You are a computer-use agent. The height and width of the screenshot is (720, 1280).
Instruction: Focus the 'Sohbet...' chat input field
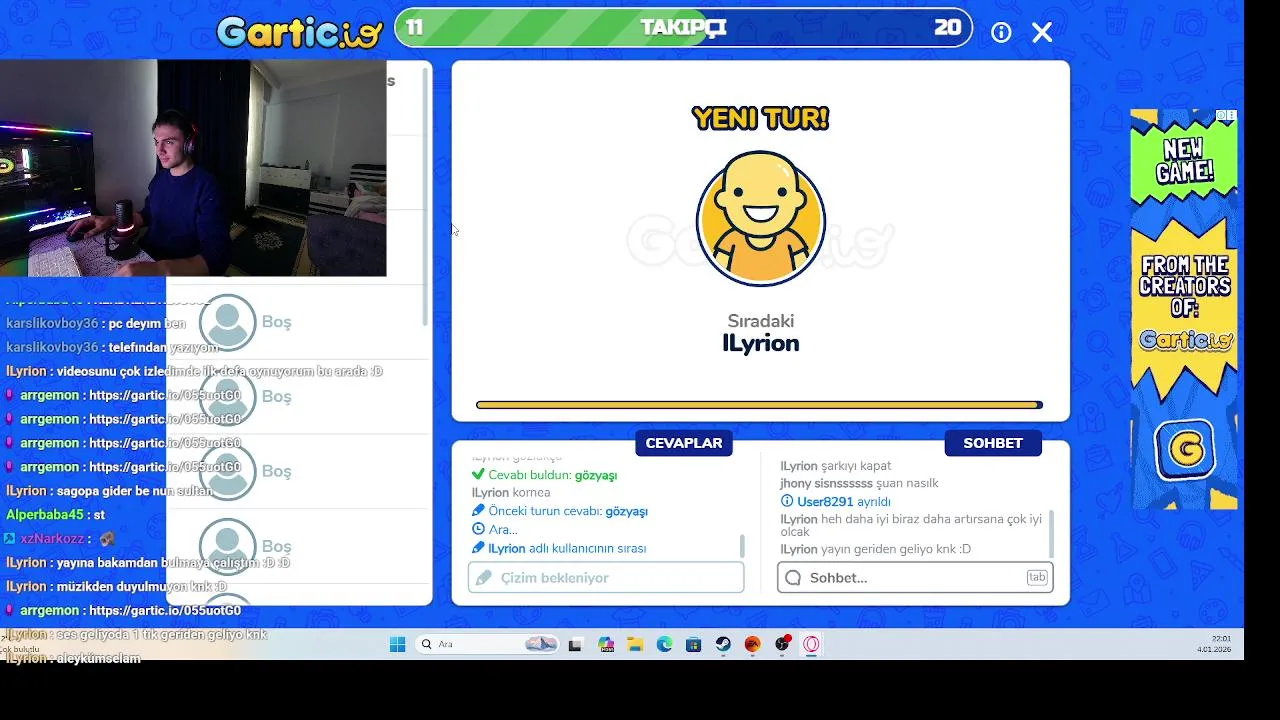915,578
